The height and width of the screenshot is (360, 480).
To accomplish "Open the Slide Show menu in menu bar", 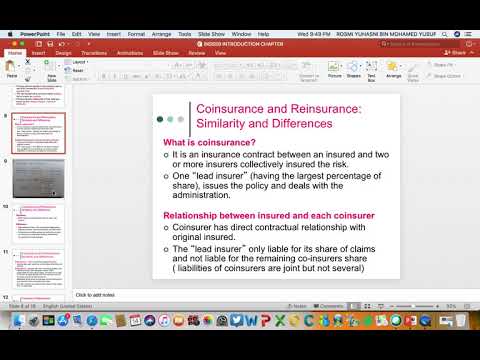I will [x=211, y=34].
